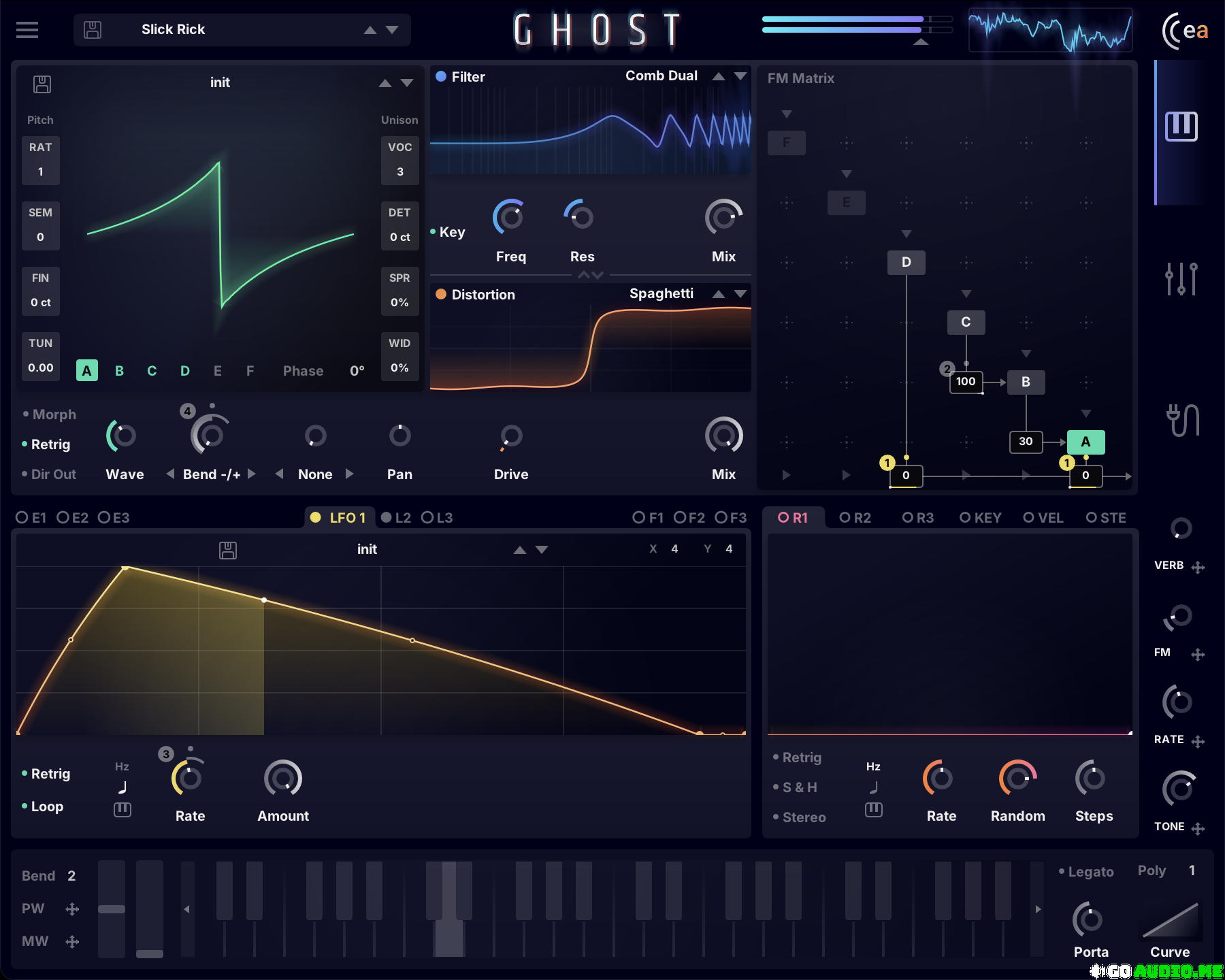
Task: Click the Curve velocity graph
Action: pyautogui.click(x=1171, y=919)
